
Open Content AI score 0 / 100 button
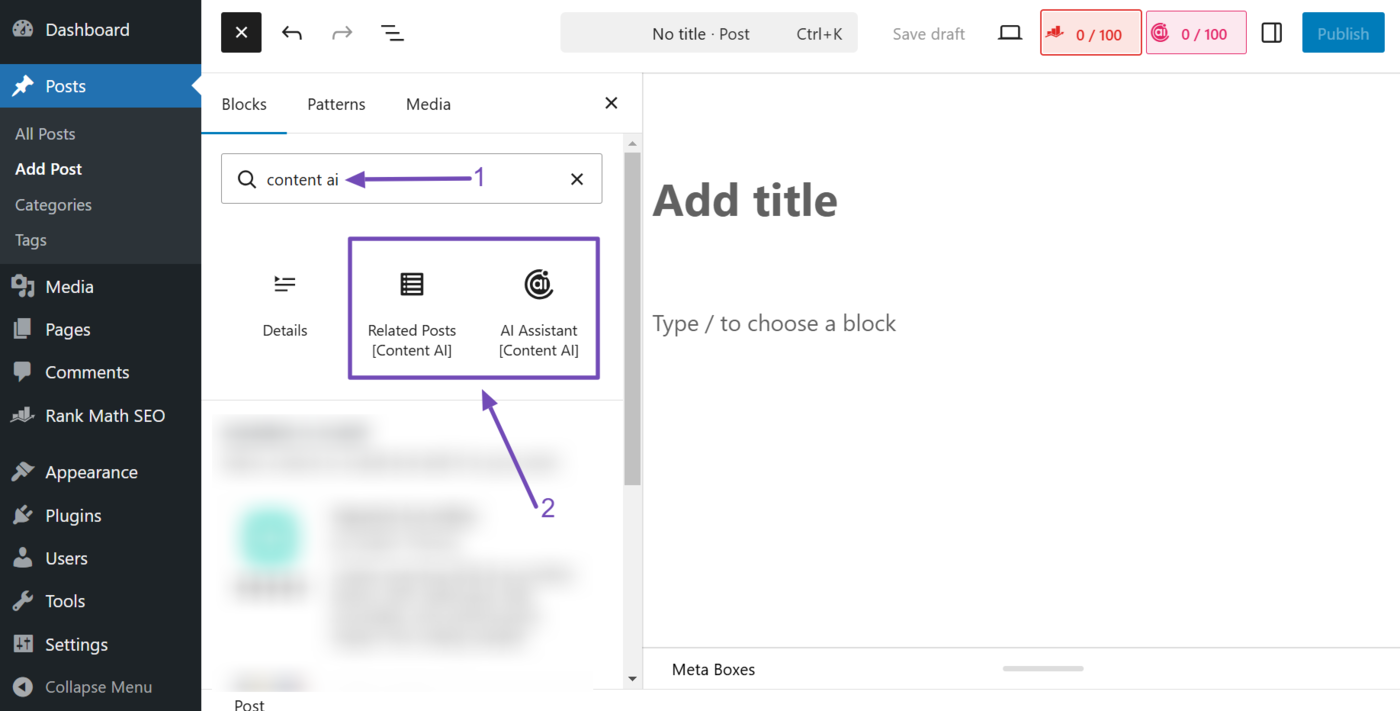[x=1196, y=33]
